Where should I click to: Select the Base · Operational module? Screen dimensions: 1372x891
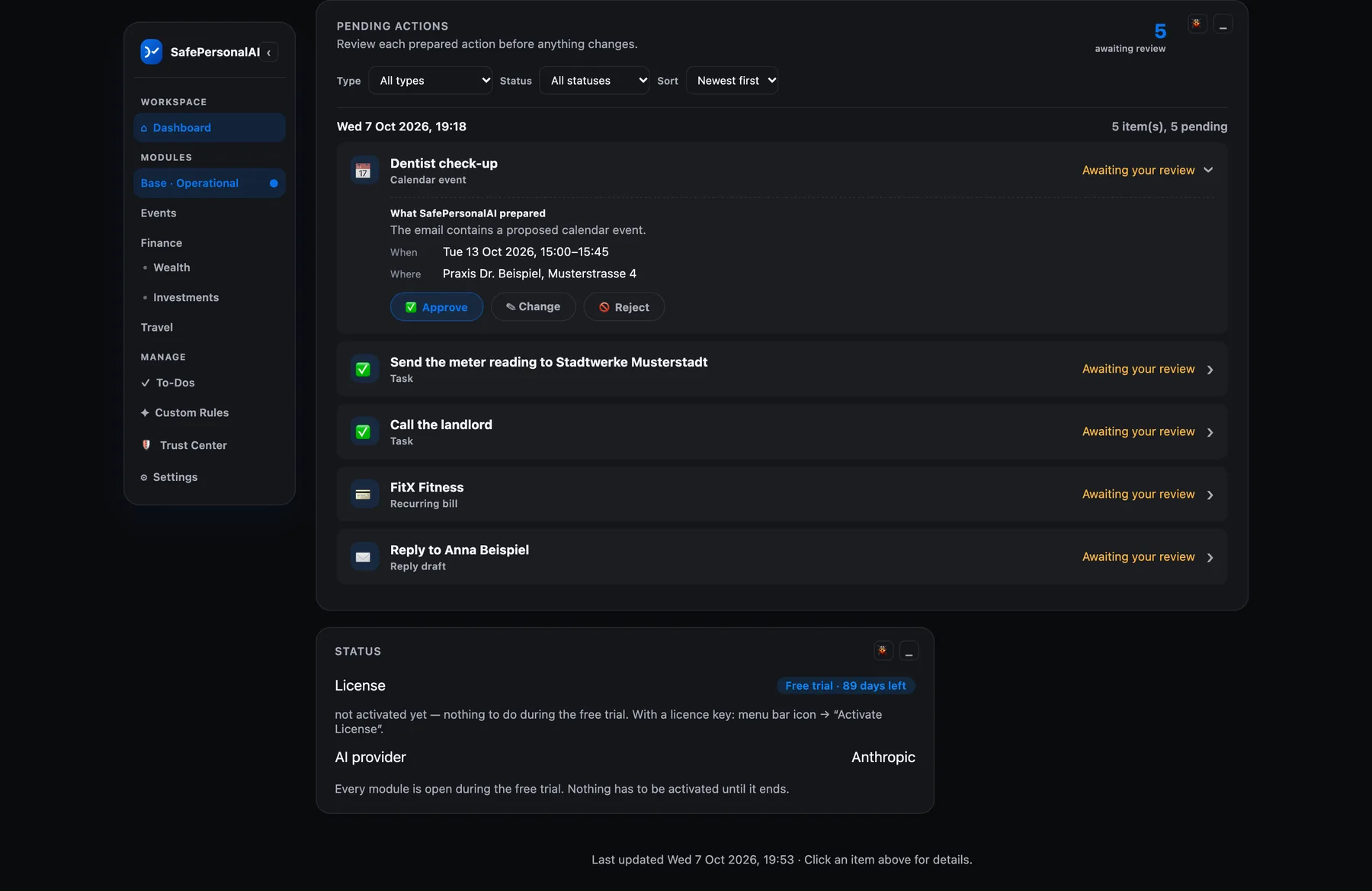point(210,183)
